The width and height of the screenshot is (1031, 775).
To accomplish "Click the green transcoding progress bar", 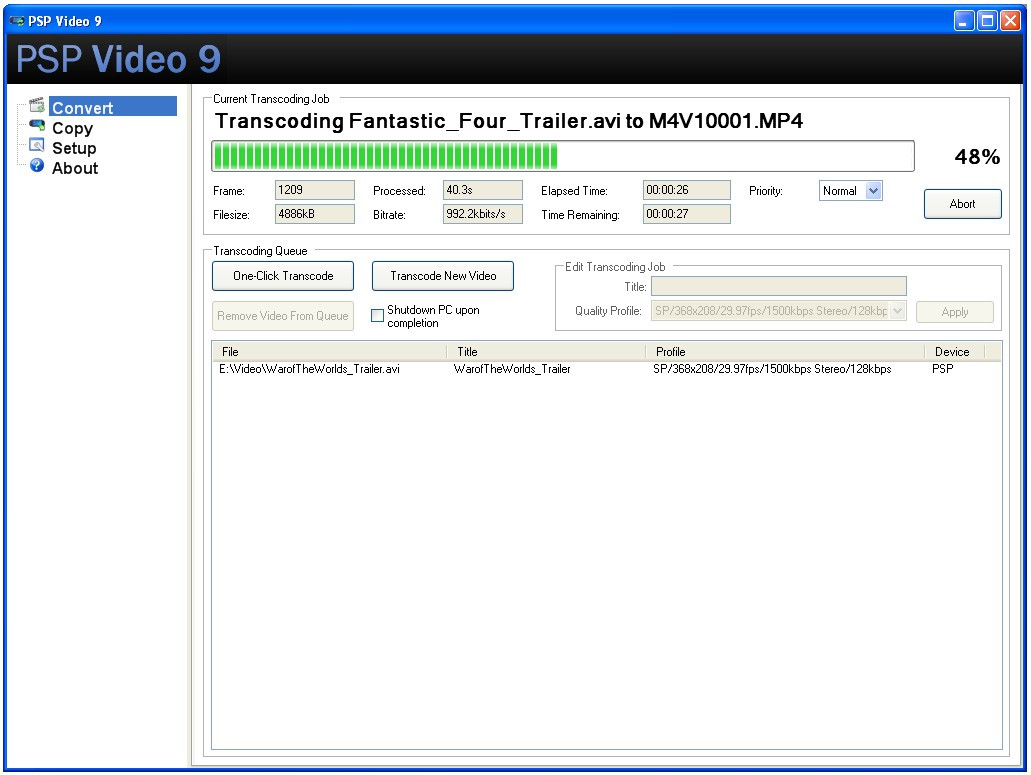I will pos(563,156).
